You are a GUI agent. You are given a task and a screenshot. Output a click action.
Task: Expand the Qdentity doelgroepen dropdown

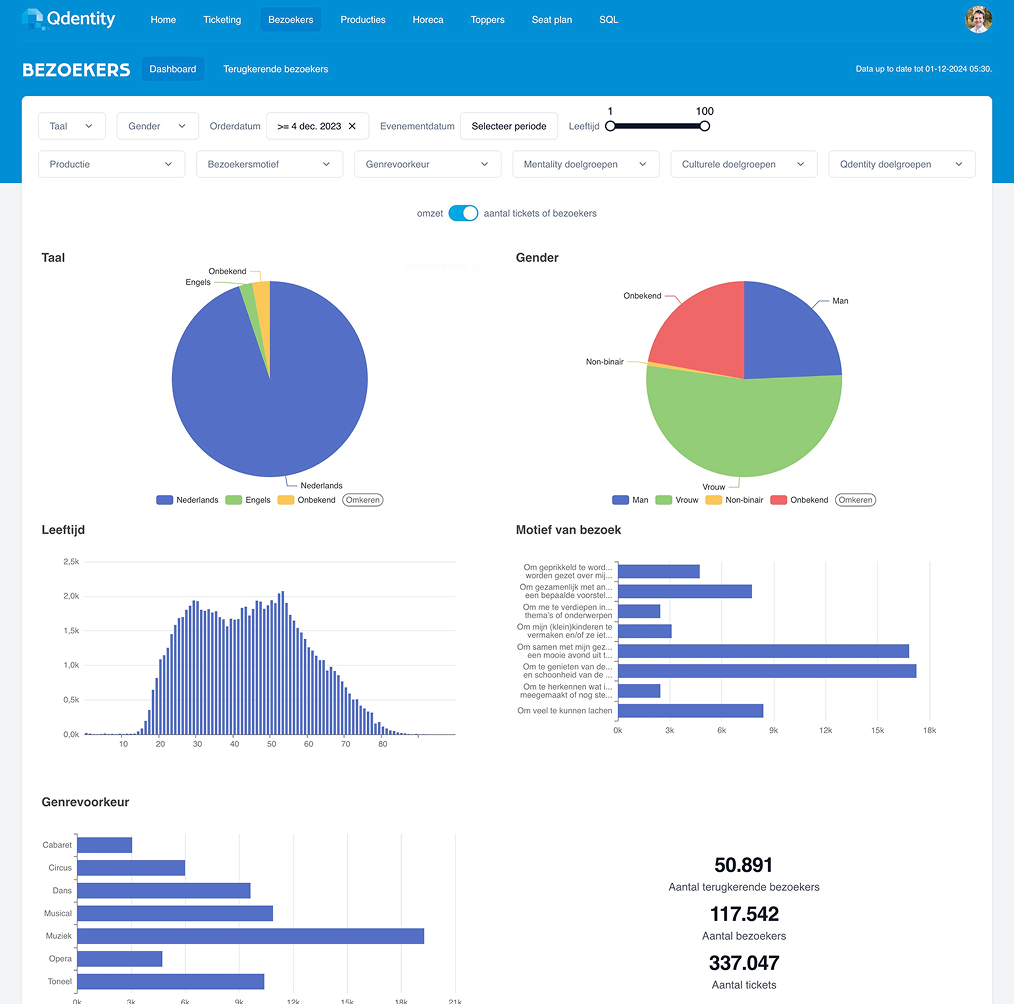901,164
